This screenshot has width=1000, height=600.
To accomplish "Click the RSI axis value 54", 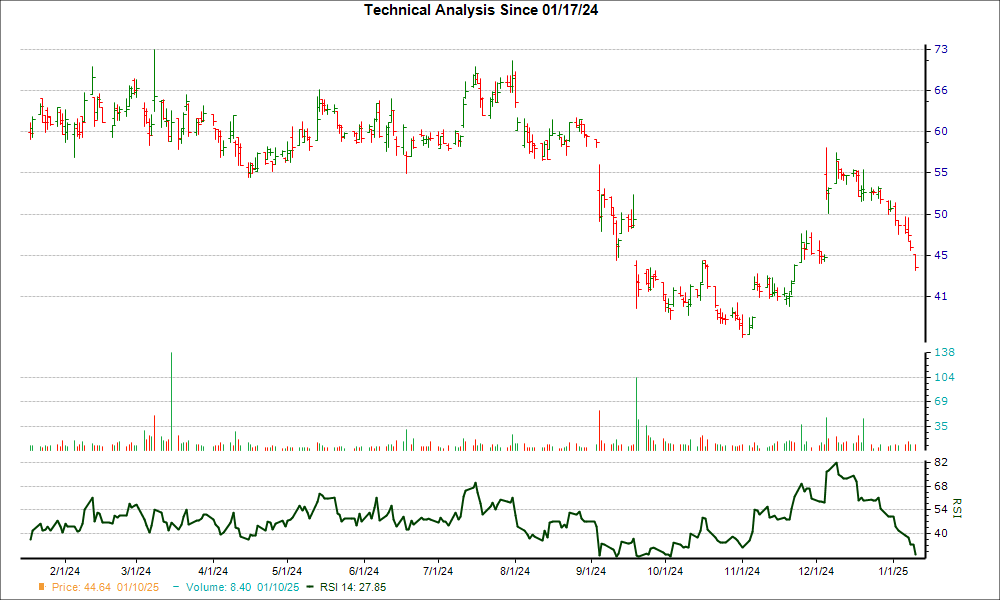I will [941, 509].
